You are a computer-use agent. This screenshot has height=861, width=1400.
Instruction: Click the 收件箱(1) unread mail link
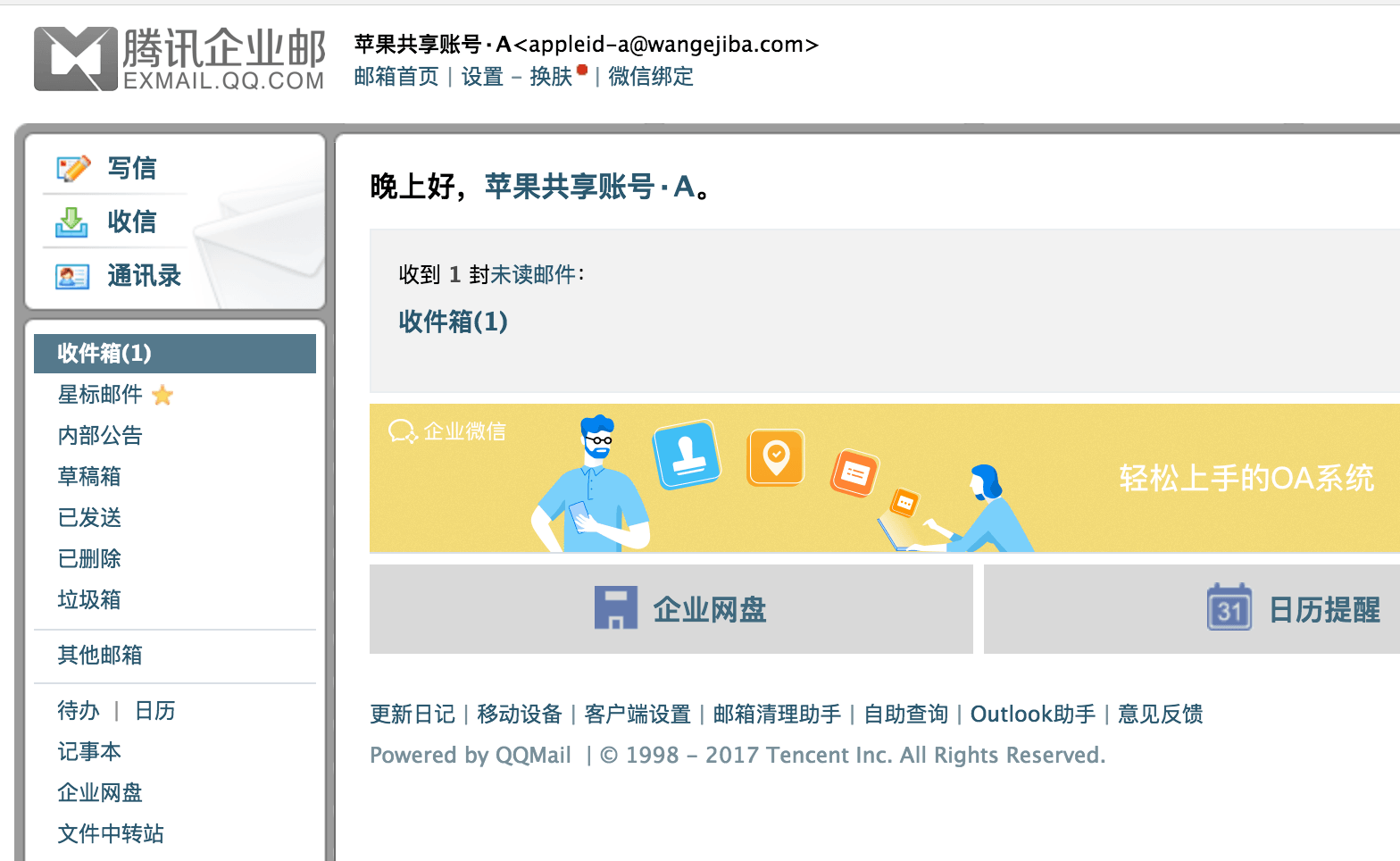453,322
